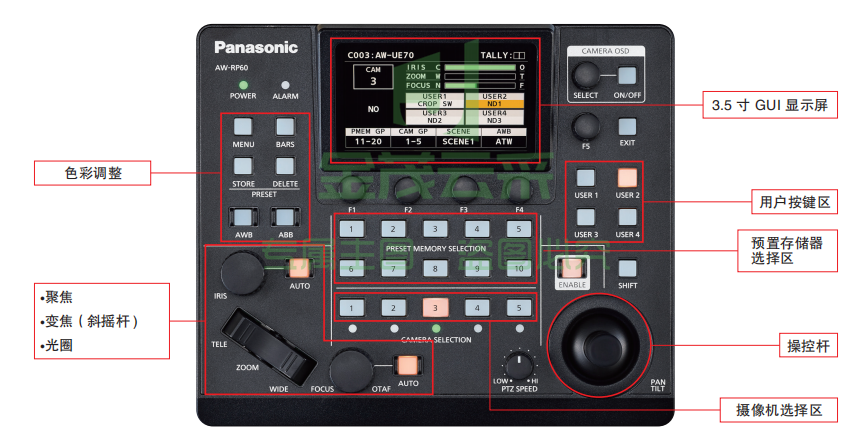
Task: Recall preset memory button 2
Action: (393, 229)
